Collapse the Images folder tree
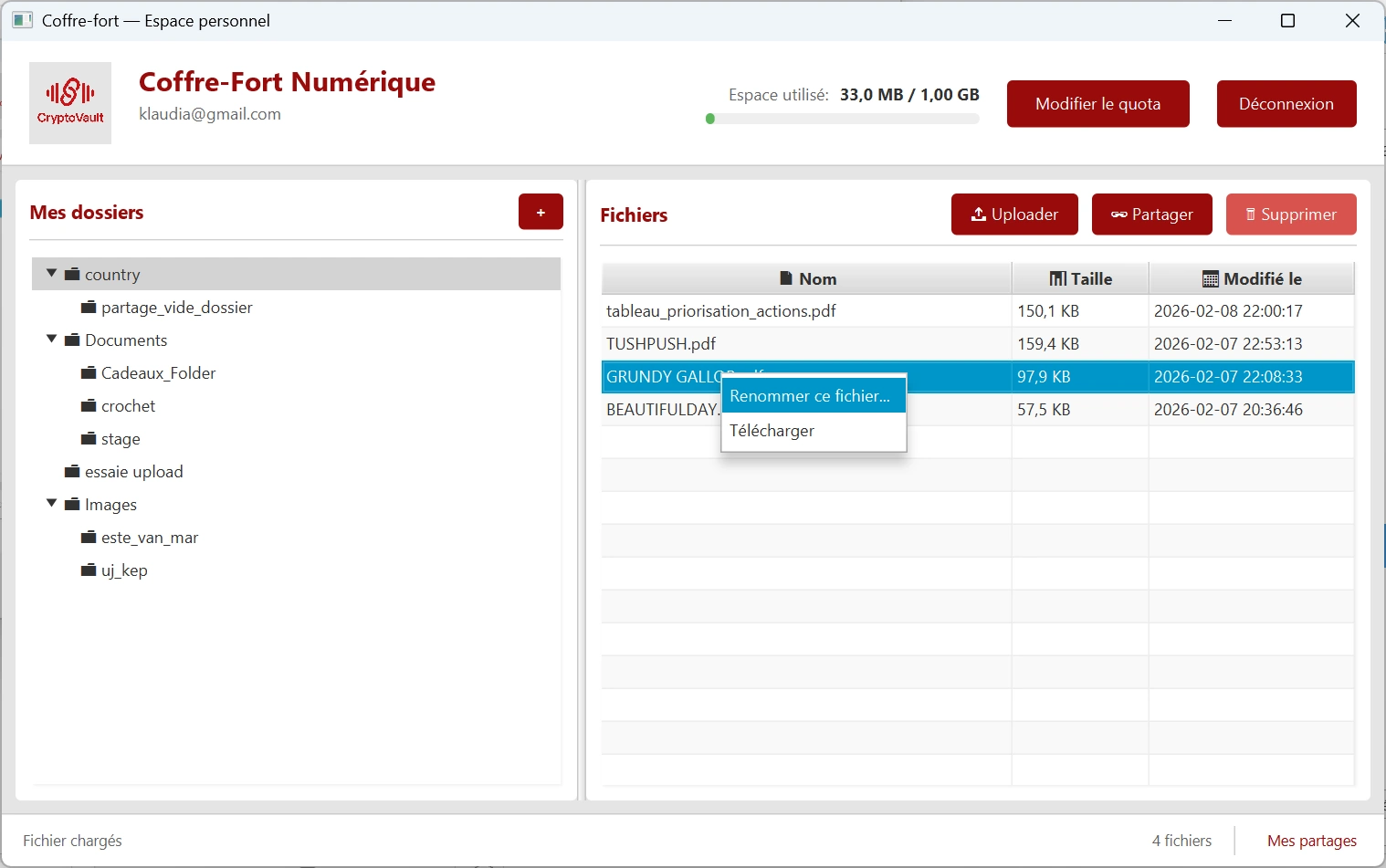 (51, 503)
